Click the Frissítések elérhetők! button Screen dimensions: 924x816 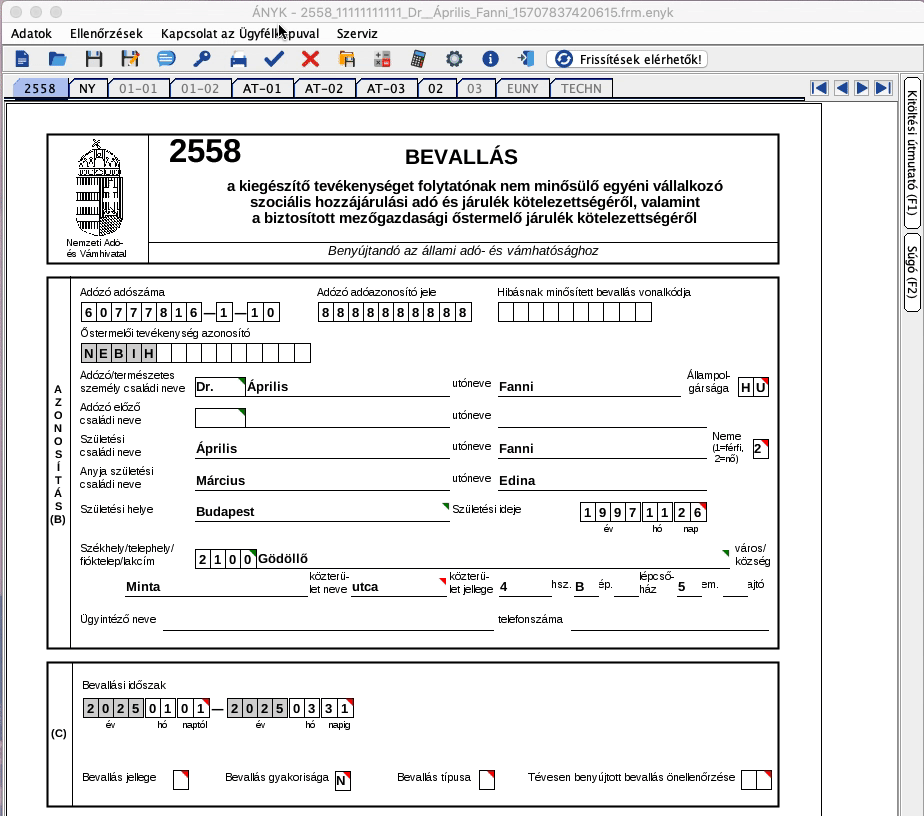(627, 59)
